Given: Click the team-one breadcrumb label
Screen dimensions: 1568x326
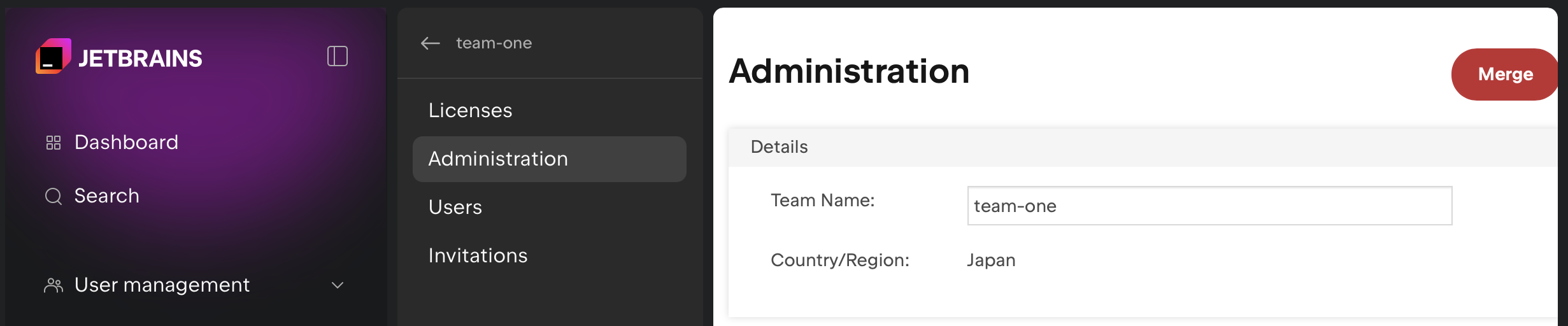Looking at the screenshot, I should [494, 43].
